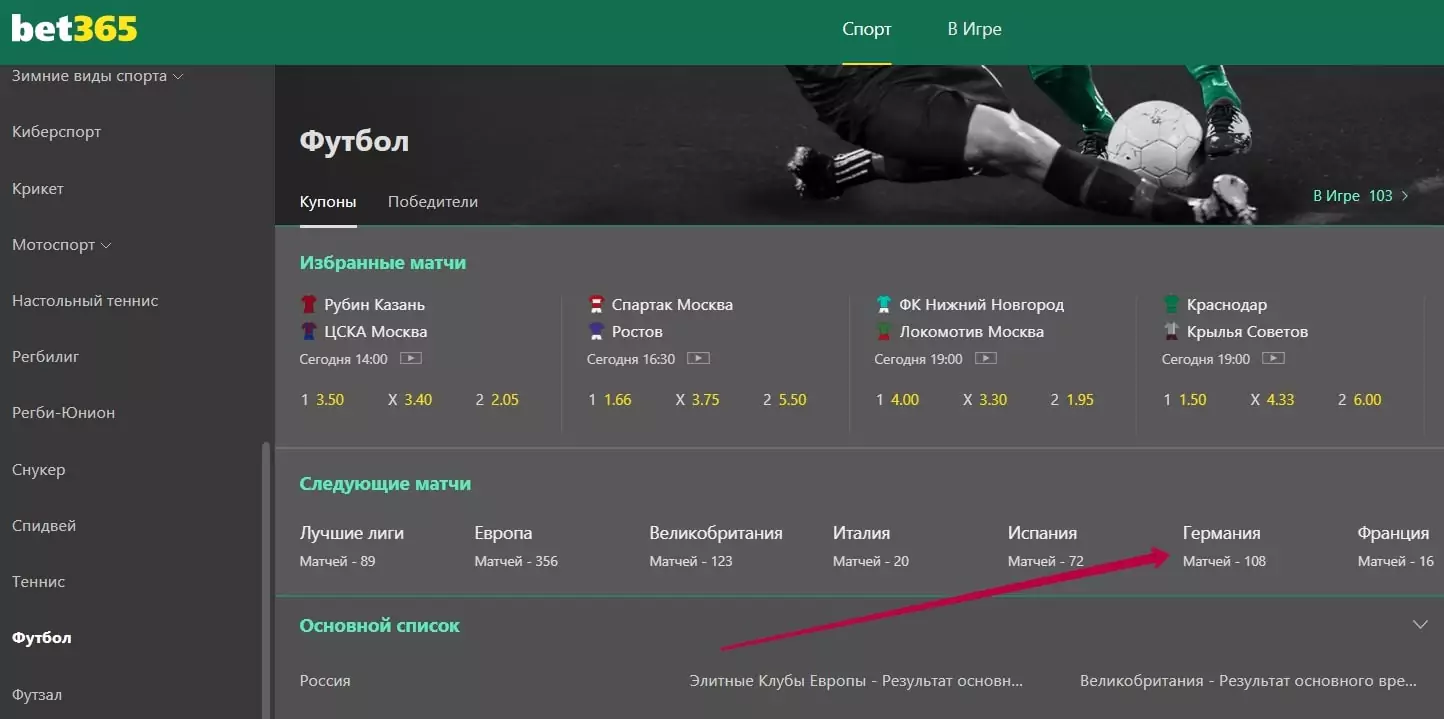The height and width of the screenshot is (719, 1444).
Task: Click the Рубин Казань red jersey icon
Action: click(x=308, y=304)
